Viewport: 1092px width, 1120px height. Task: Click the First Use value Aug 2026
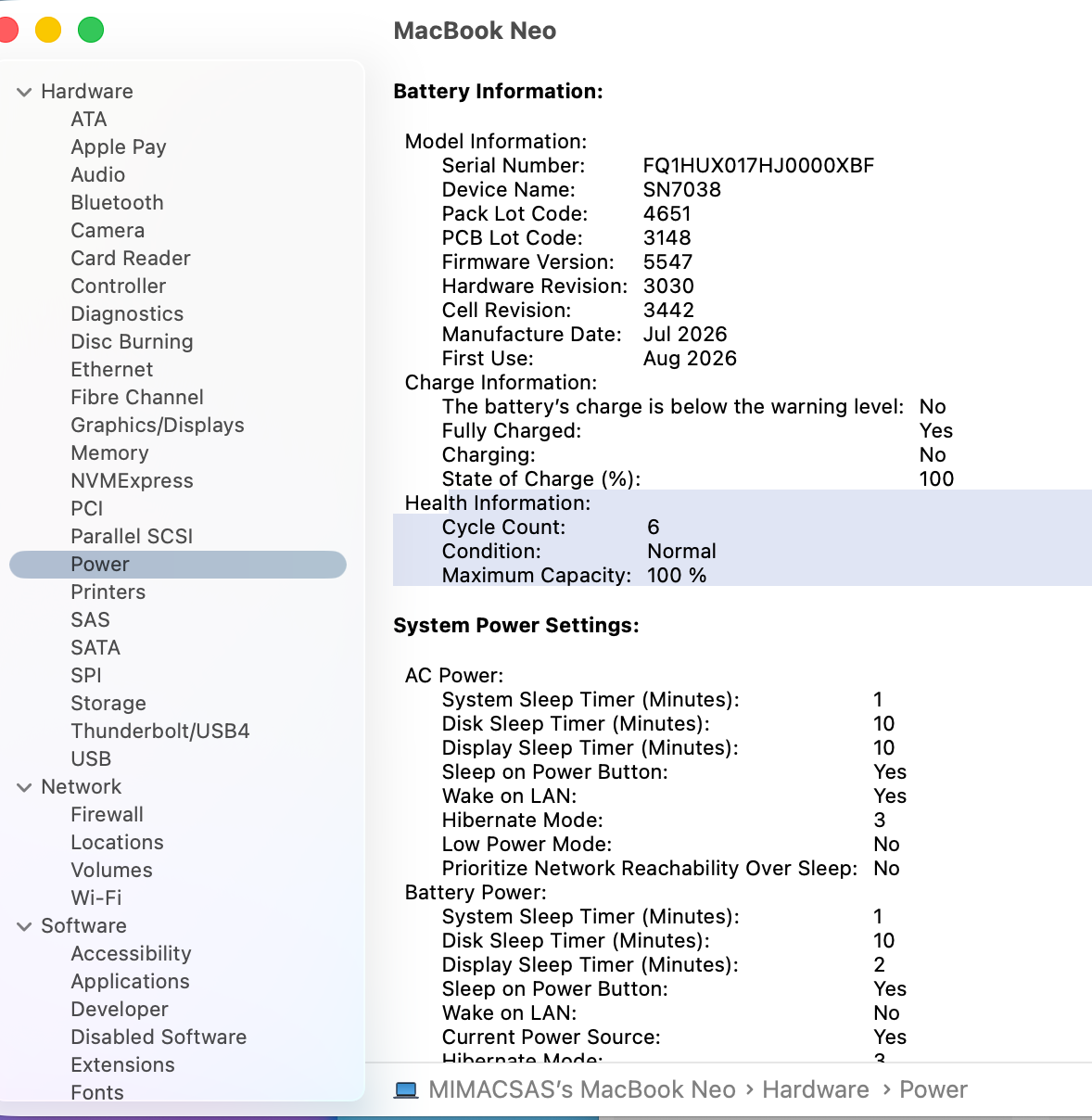(x=690, y=359)
